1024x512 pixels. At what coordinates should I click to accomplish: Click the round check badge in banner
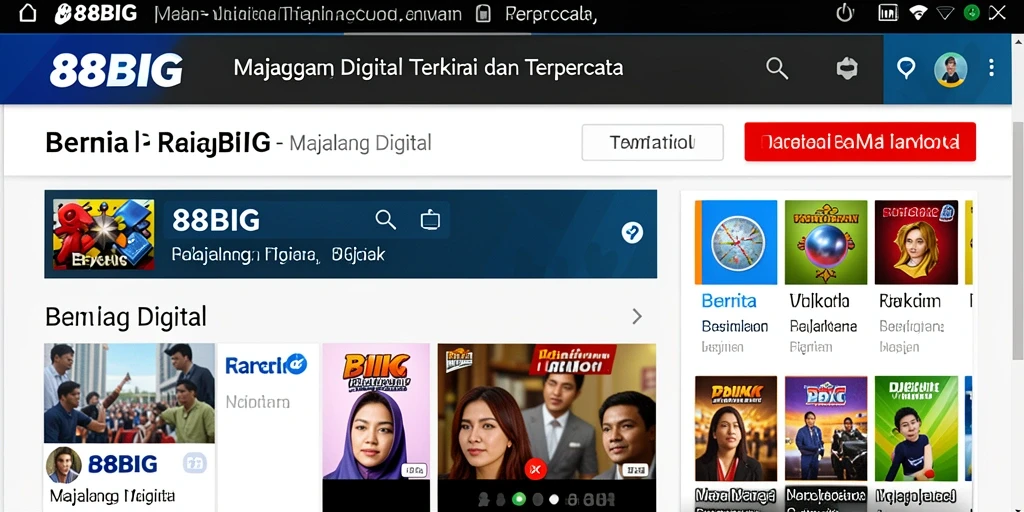(632, 232)
